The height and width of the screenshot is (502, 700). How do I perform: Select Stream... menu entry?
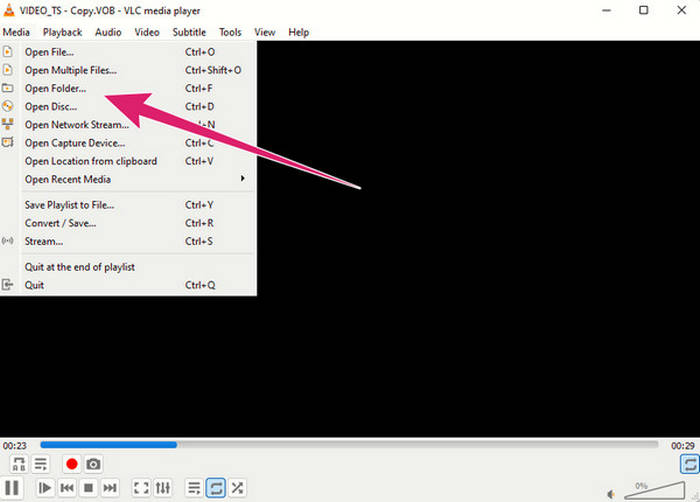click(129, 241)
